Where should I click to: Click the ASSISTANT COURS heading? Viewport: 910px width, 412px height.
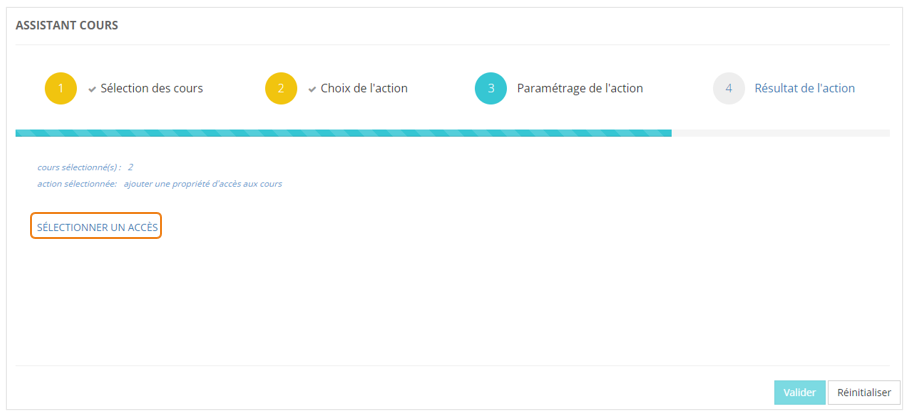coord(67,25)
